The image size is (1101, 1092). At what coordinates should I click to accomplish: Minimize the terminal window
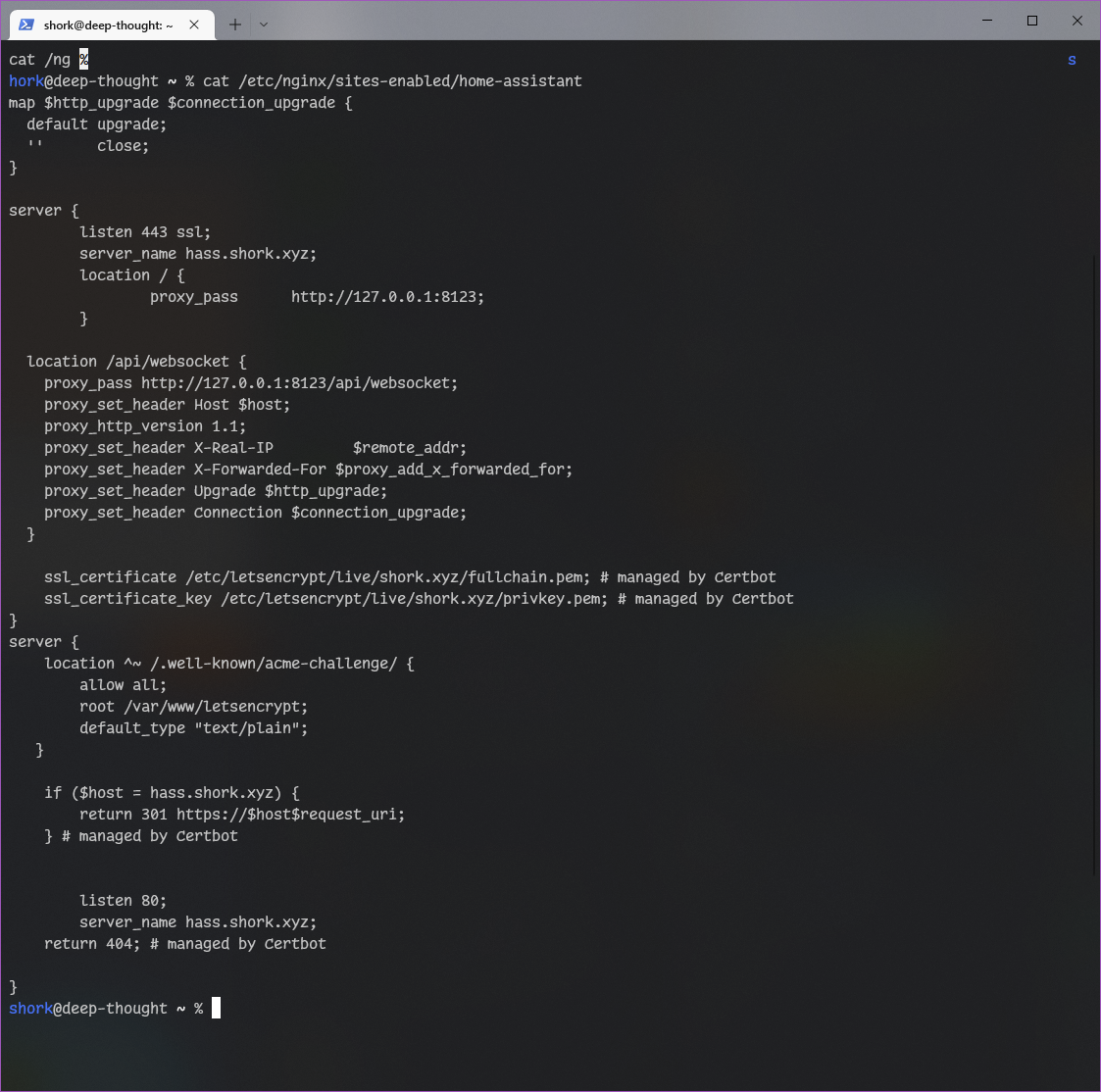pyautogui.click(x=987, y=21)
